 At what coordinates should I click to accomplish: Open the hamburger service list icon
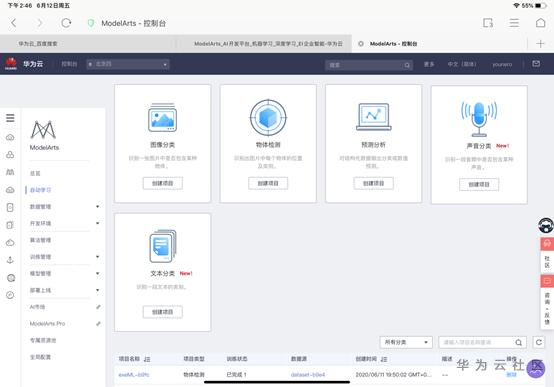pyautogui.click(x=10, y=118)
